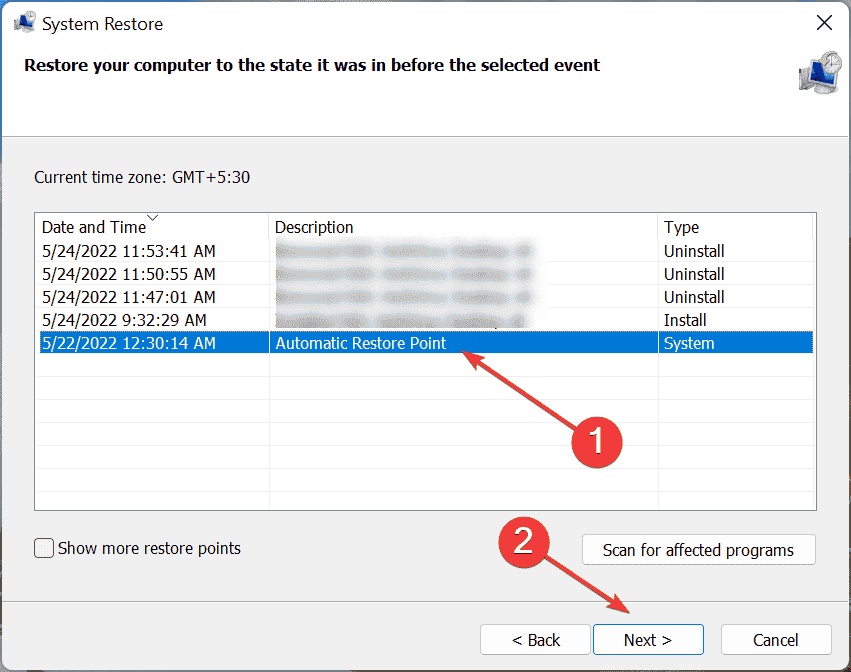Select the 9:32:29 AM Install restore point
The image size is (851, 672).
(x=426, y=320)
